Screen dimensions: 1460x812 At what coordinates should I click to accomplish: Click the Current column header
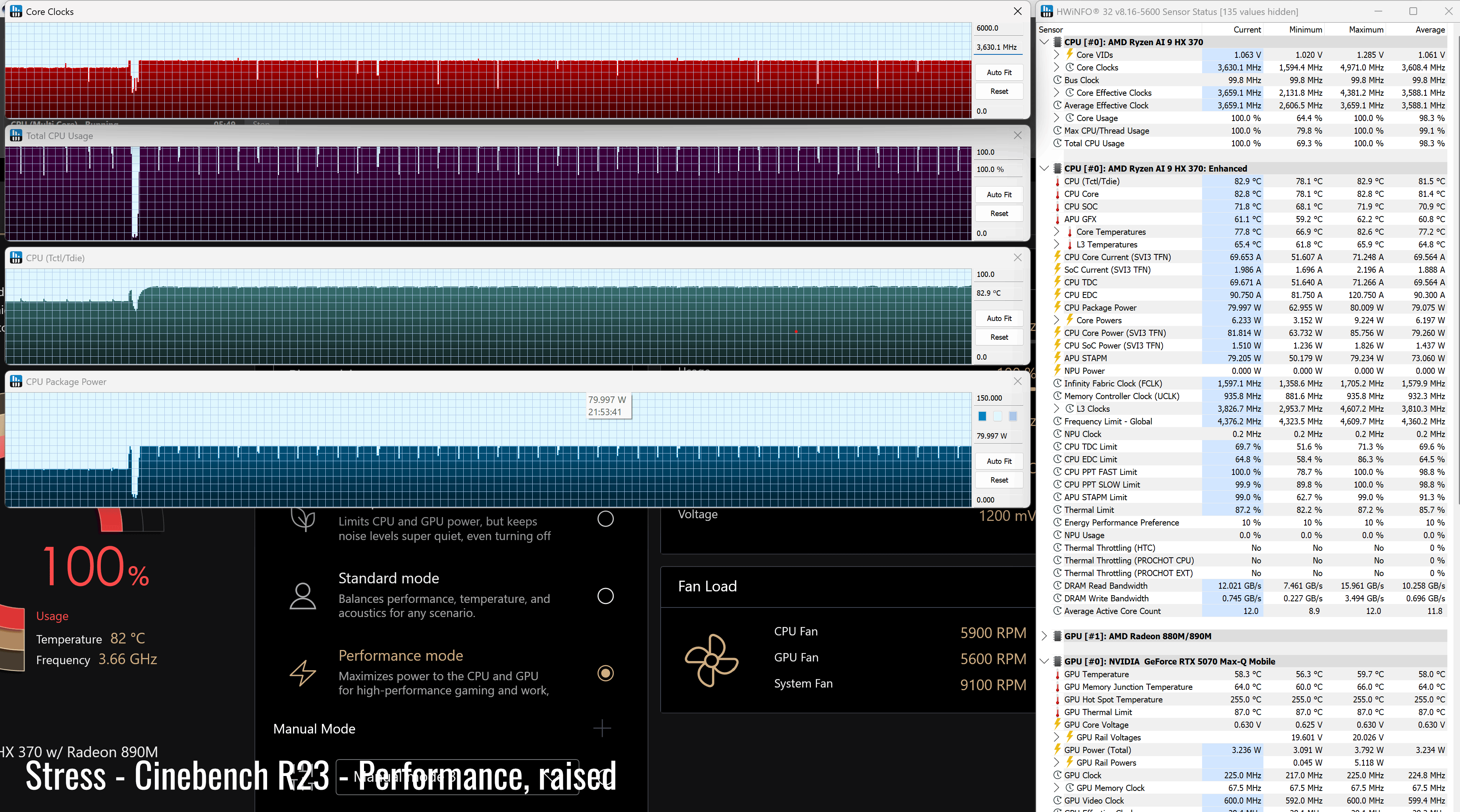click(1232, 29)
